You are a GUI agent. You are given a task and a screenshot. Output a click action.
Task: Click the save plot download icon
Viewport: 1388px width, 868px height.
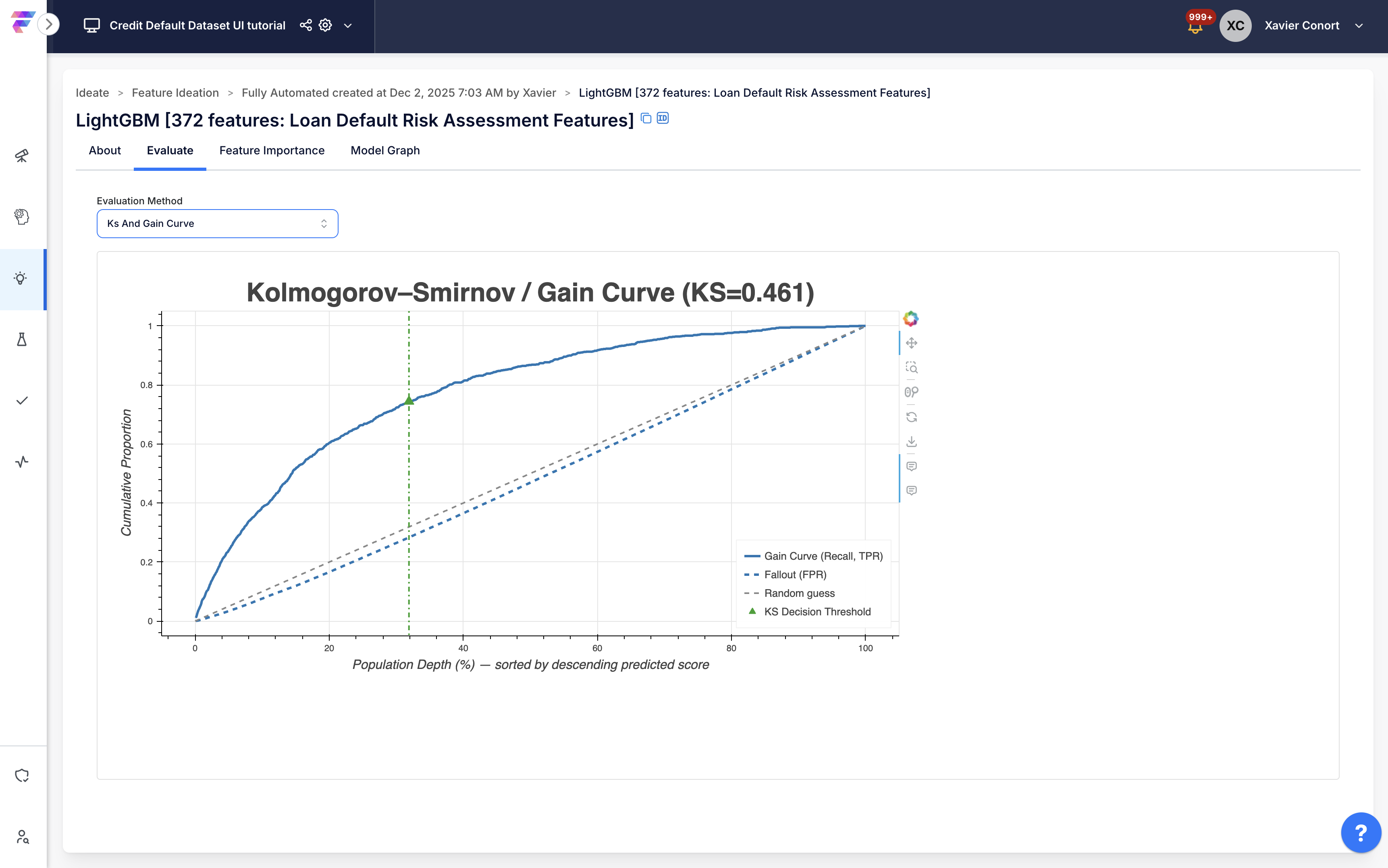pos(911,442)
